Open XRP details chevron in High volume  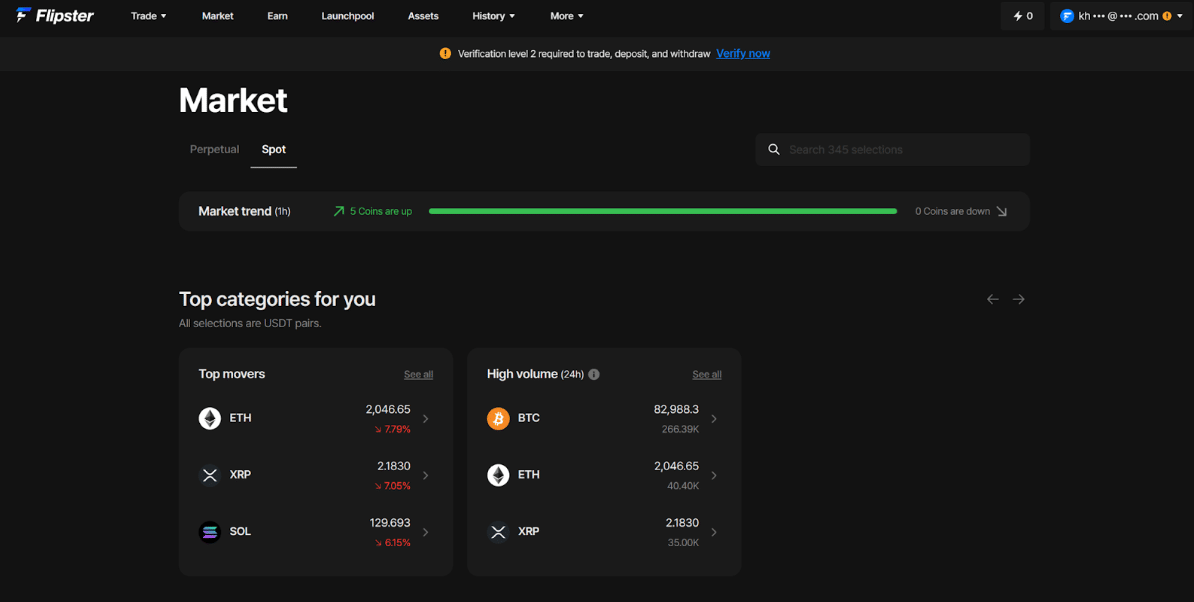(714, 532)
